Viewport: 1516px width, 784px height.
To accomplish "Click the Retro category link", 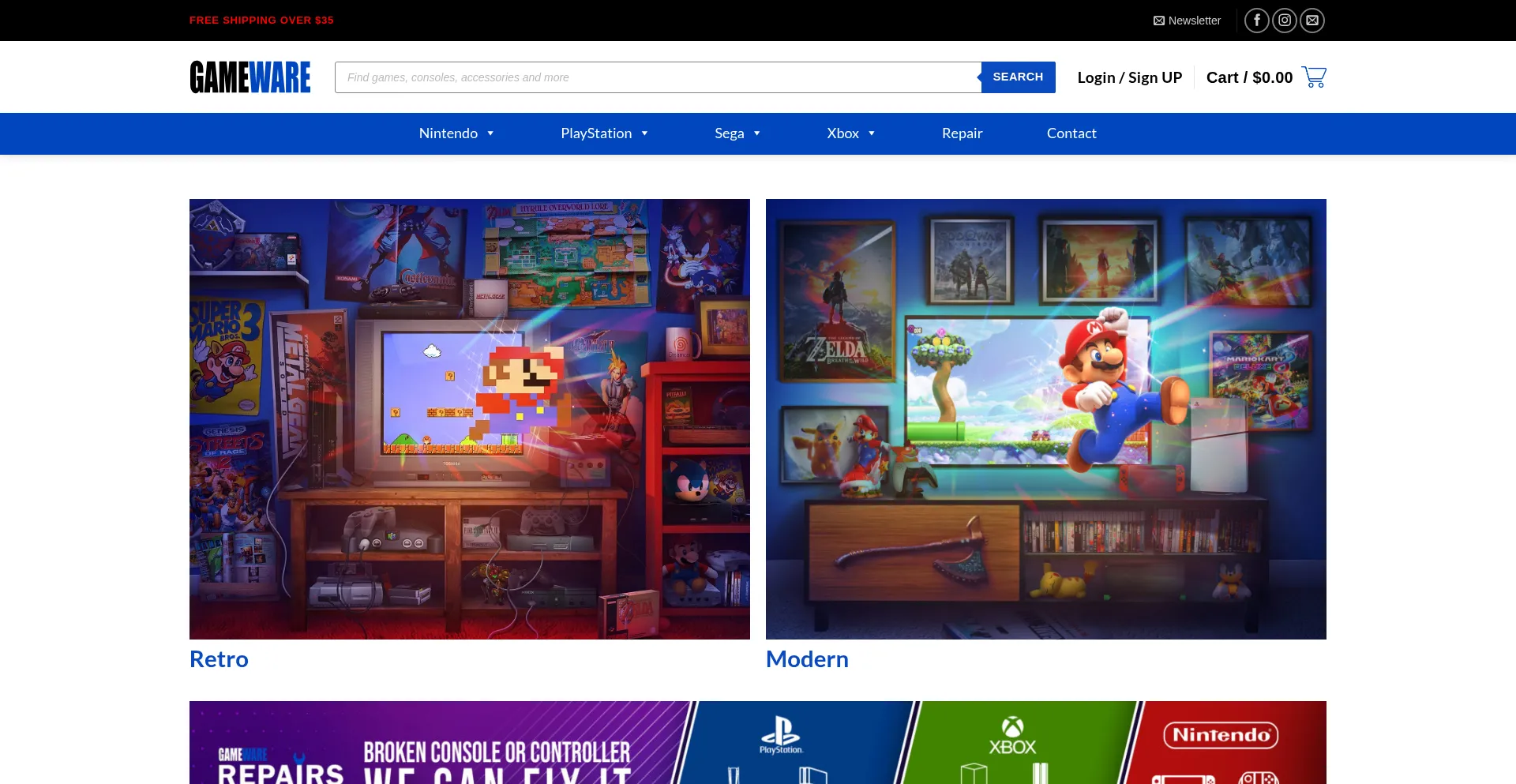I will click(219, 659).
